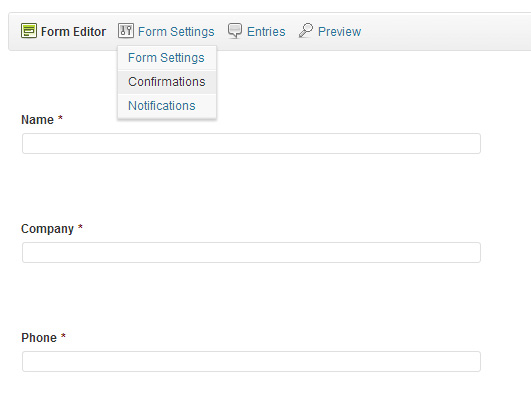Focus the Company text input field
The width and height of the screenshot is (531, 405).
(251, 253)
